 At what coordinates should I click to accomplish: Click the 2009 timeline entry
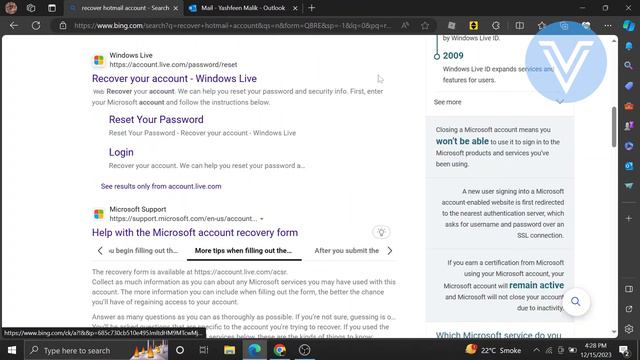453,56
